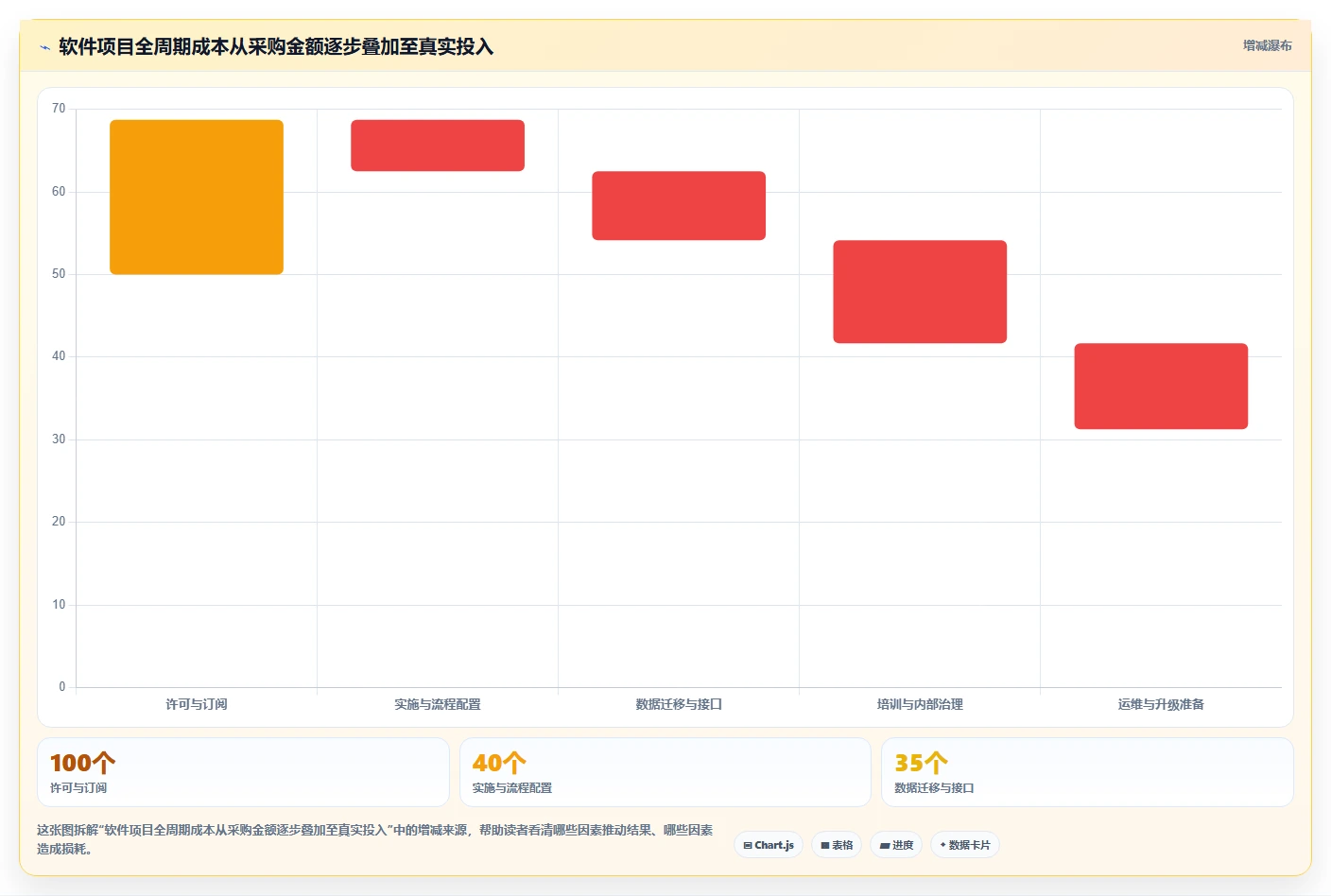The image size is (1331, 896).
Task: Click the Chart.js tag chip
Action: coord(769,845)
